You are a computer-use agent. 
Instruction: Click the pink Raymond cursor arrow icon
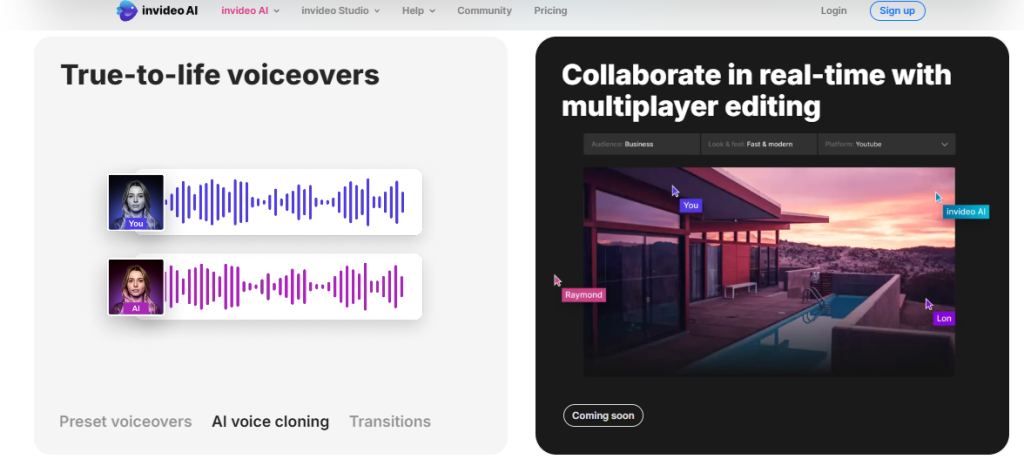click(558, 281)
